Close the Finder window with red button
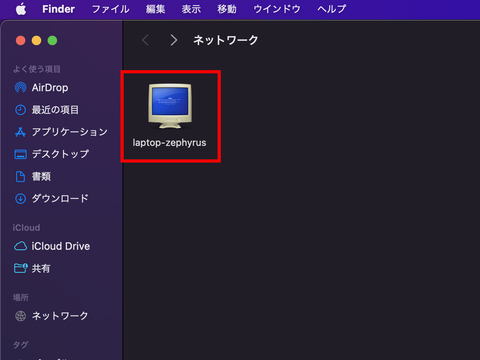This screenshot has height=360, width=480. coord(21,41)
